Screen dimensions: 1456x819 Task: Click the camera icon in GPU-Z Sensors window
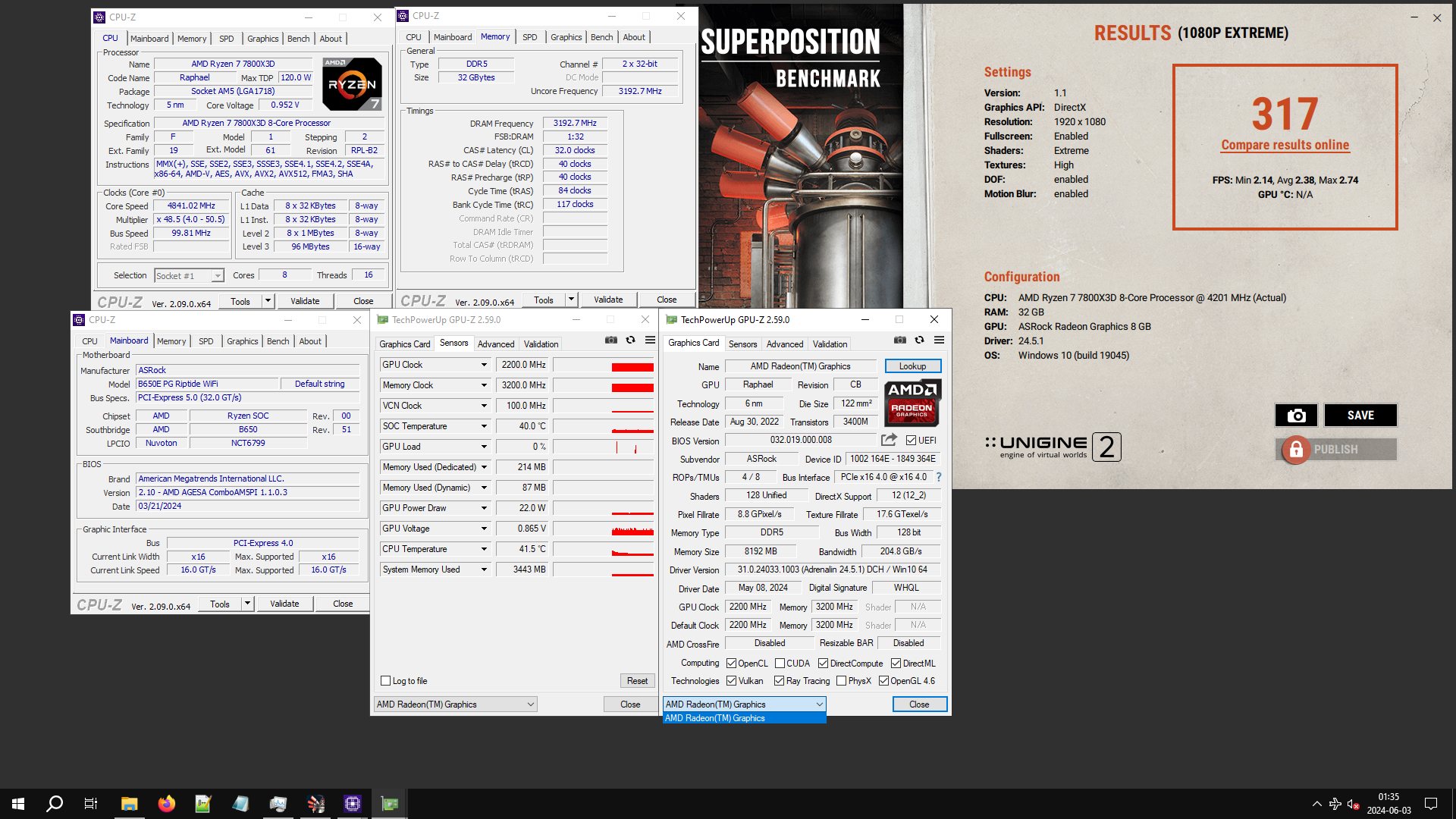[610, 340]
